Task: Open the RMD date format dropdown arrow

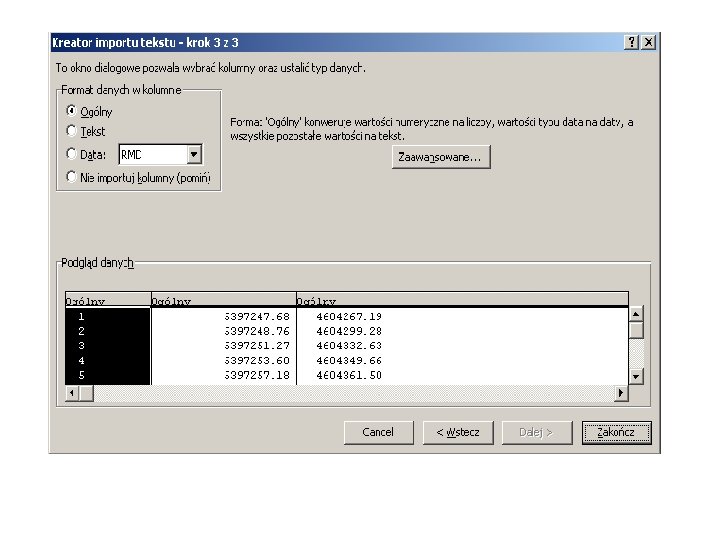Action: pos(194,155)
